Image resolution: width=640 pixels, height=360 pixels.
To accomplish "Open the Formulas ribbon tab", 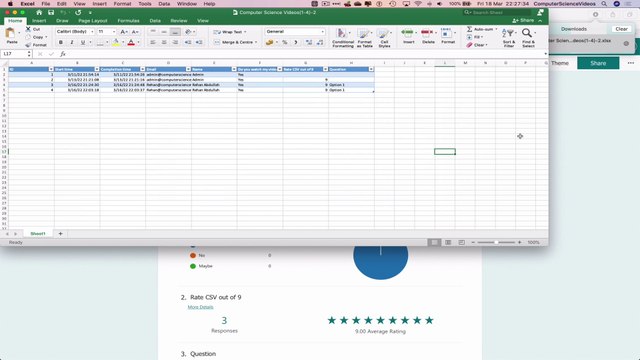I will (128, 21).
